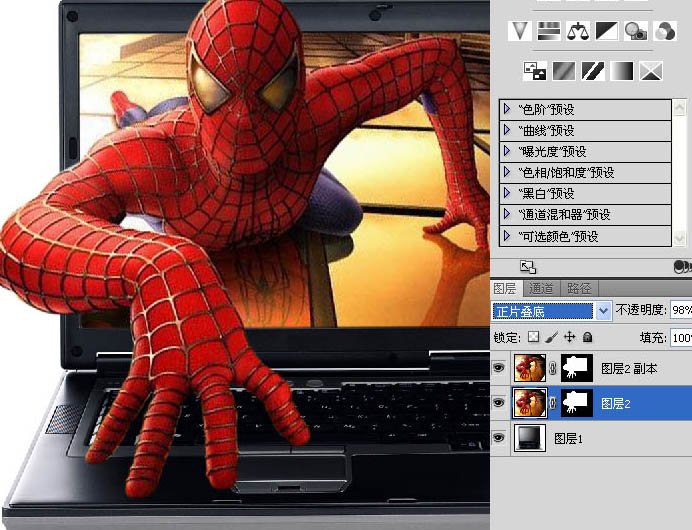Viewport: 692px width, 530px height.
Task: Select the 图层2 layer mask thumbnail
Action: [574, 403]
